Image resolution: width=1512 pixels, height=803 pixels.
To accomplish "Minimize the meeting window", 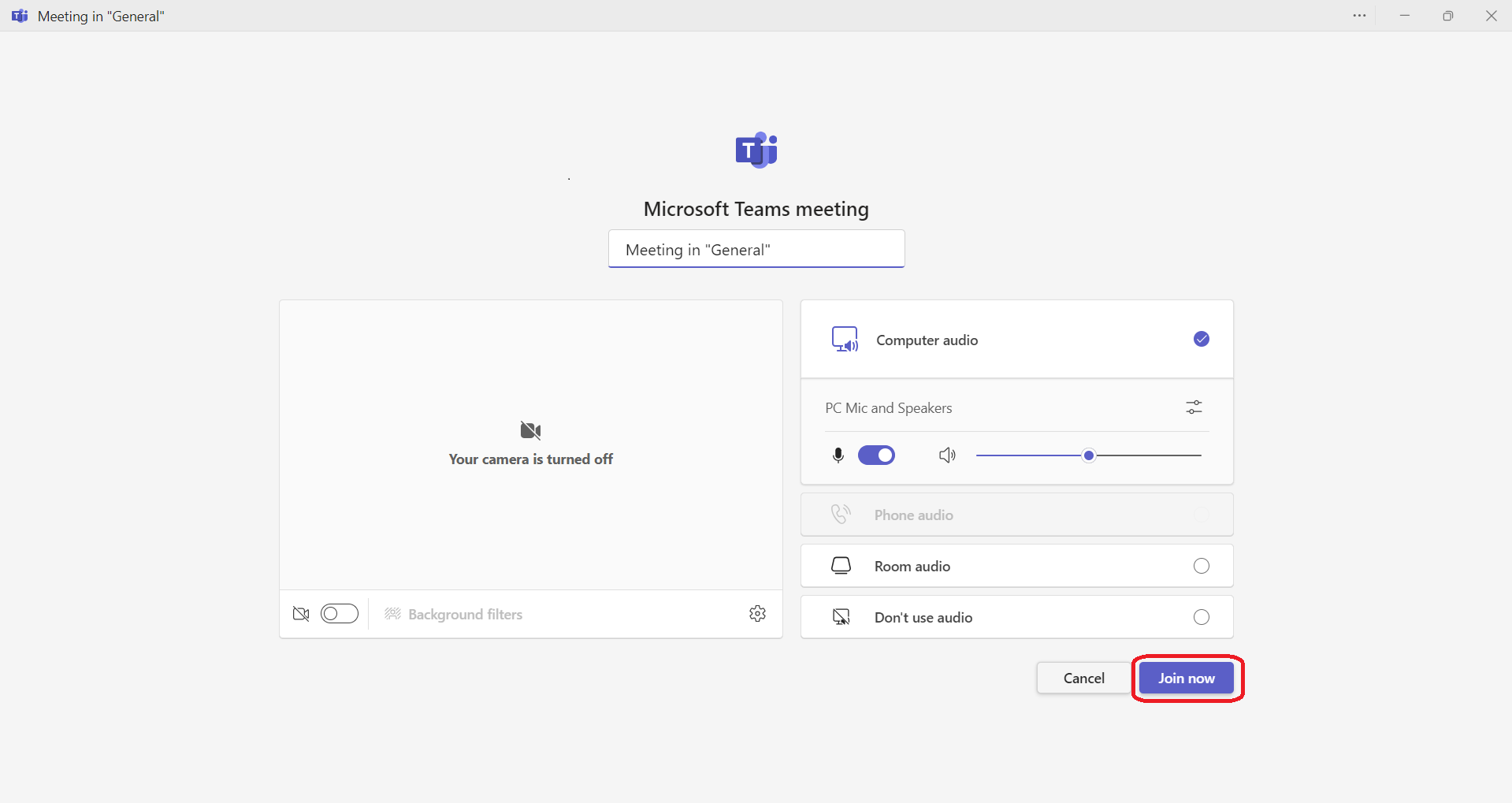I will point(1404,16).
